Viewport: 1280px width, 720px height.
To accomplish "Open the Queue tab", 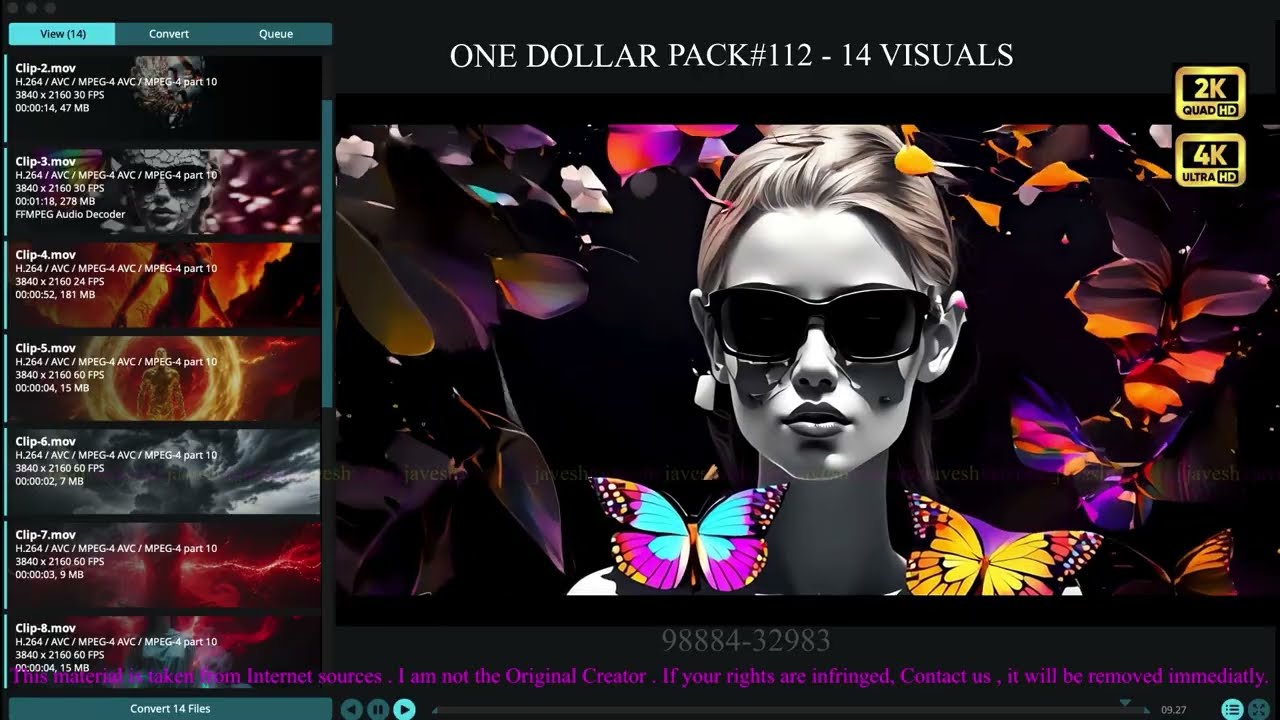I will click(x=276, y=33).
